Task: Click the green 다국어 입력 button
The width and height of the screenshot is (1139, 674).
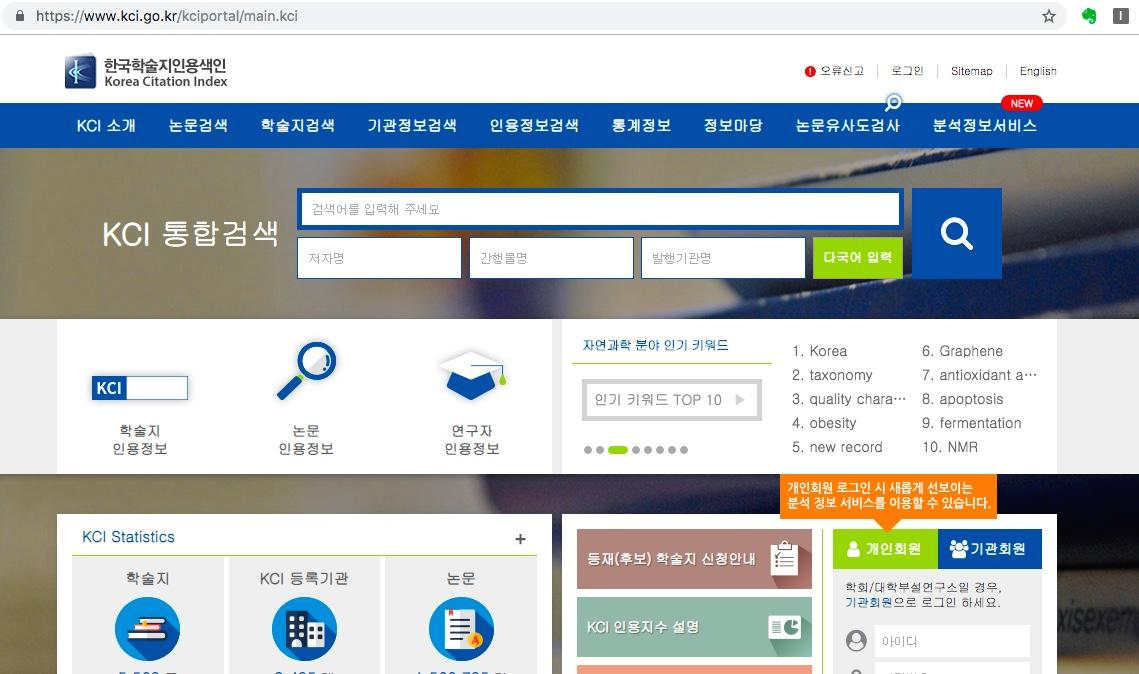Action: click(x=858, y=258)
